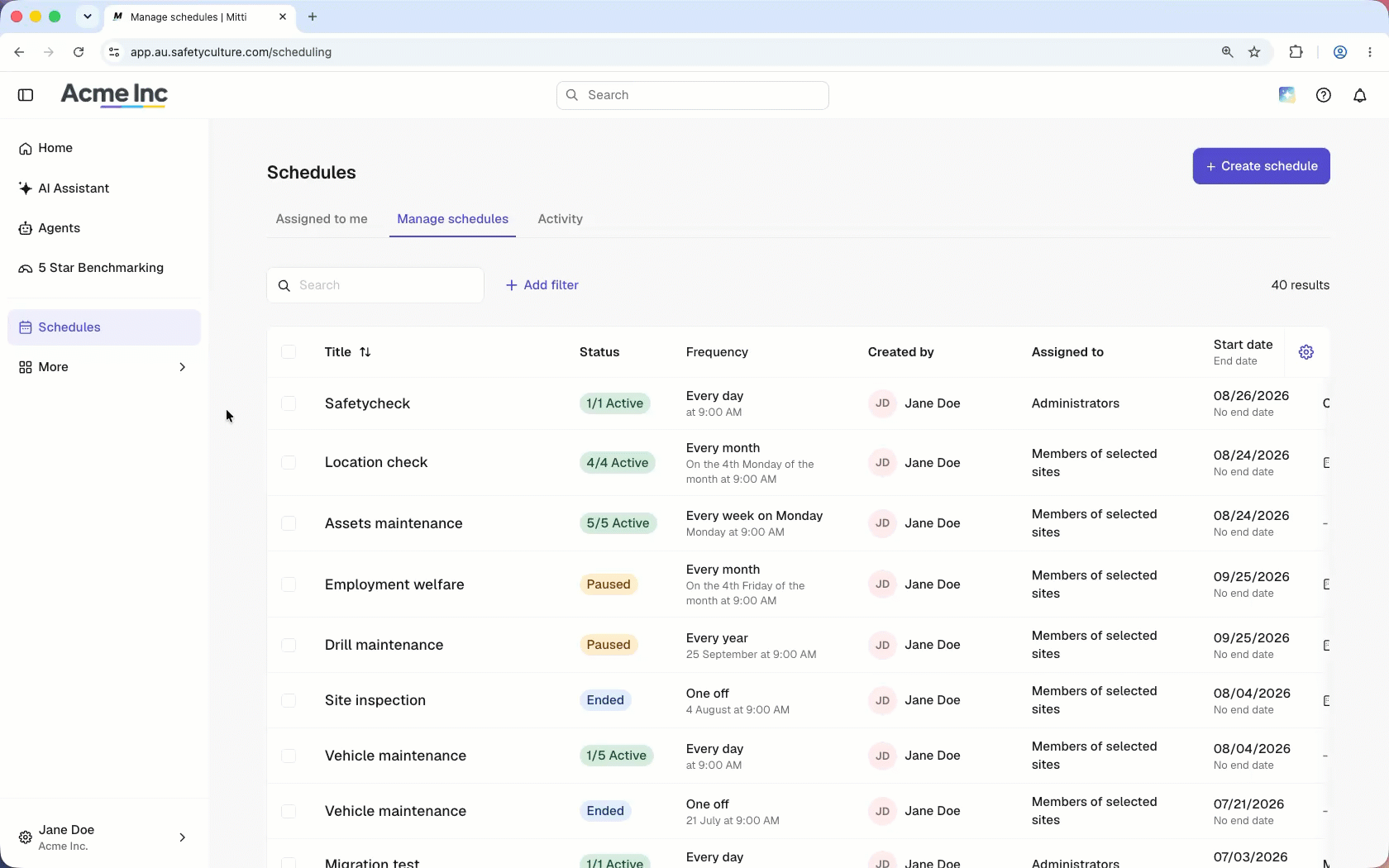
Task: Open table column settings gear
Action: (x=1306, y=352)
